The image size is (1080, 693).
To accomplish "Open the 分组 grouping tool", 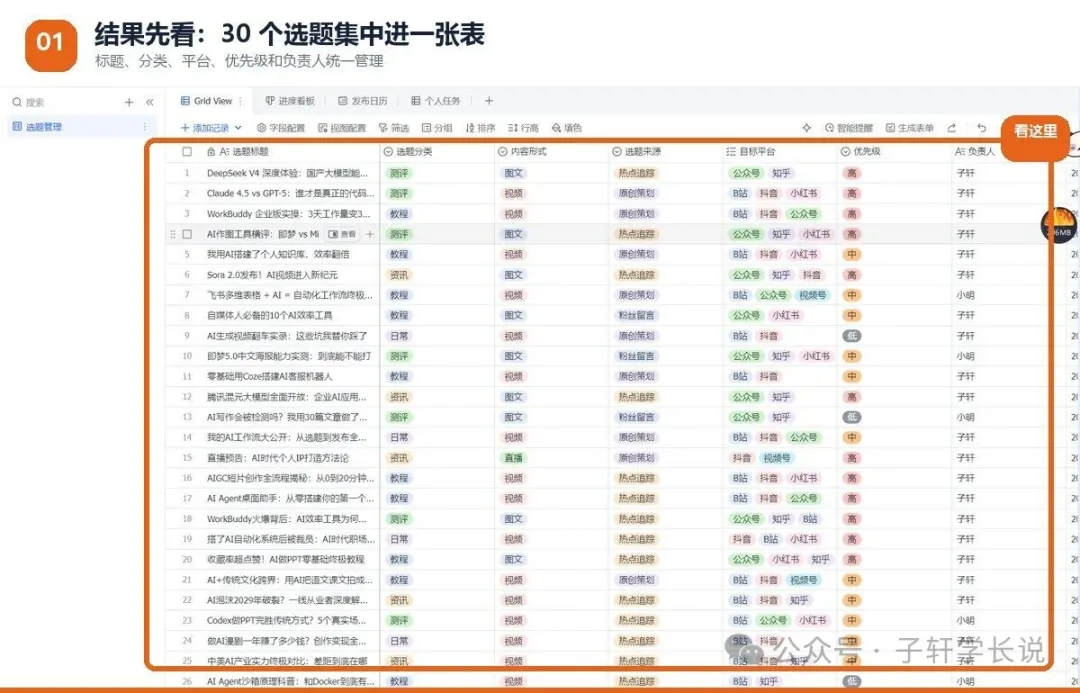I will [x=437, y=127].
